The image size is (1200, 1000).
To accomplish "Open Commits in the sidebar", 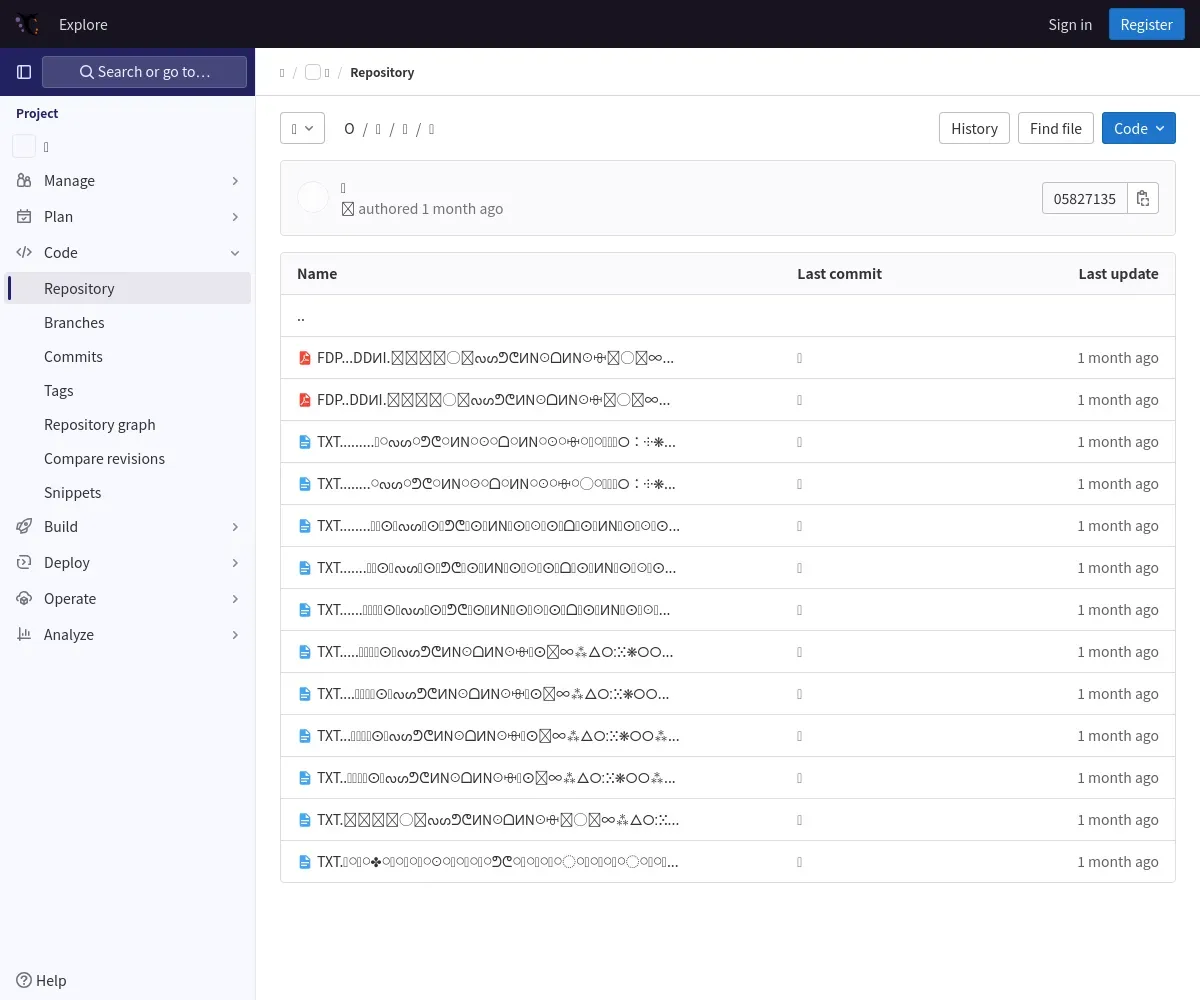I will point(128,356).
